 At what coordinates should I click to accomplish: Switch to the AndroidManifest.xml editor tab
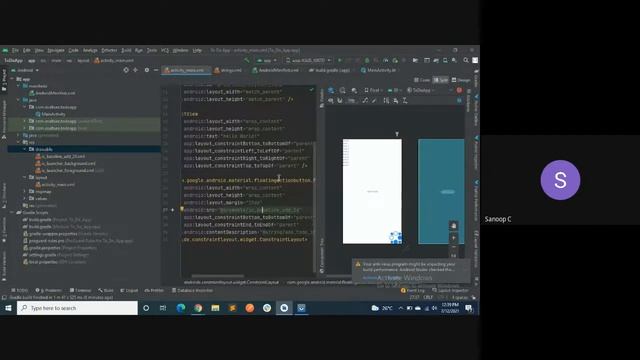[x=275, y=70]
